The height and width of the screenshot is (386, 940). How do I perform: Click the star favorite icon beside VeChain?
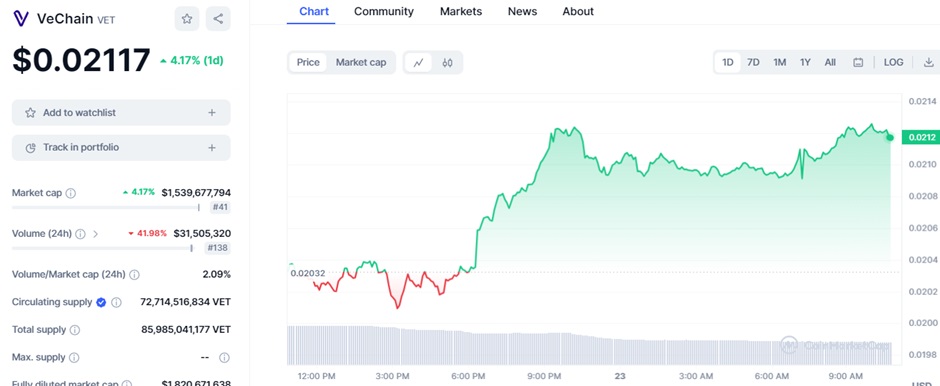click(187, 19)
